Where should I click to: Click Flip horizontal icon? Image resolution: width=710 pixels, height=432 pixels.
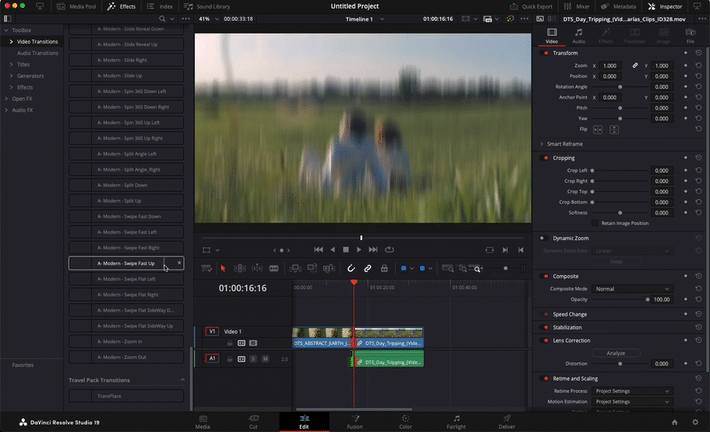pos(598,130)
